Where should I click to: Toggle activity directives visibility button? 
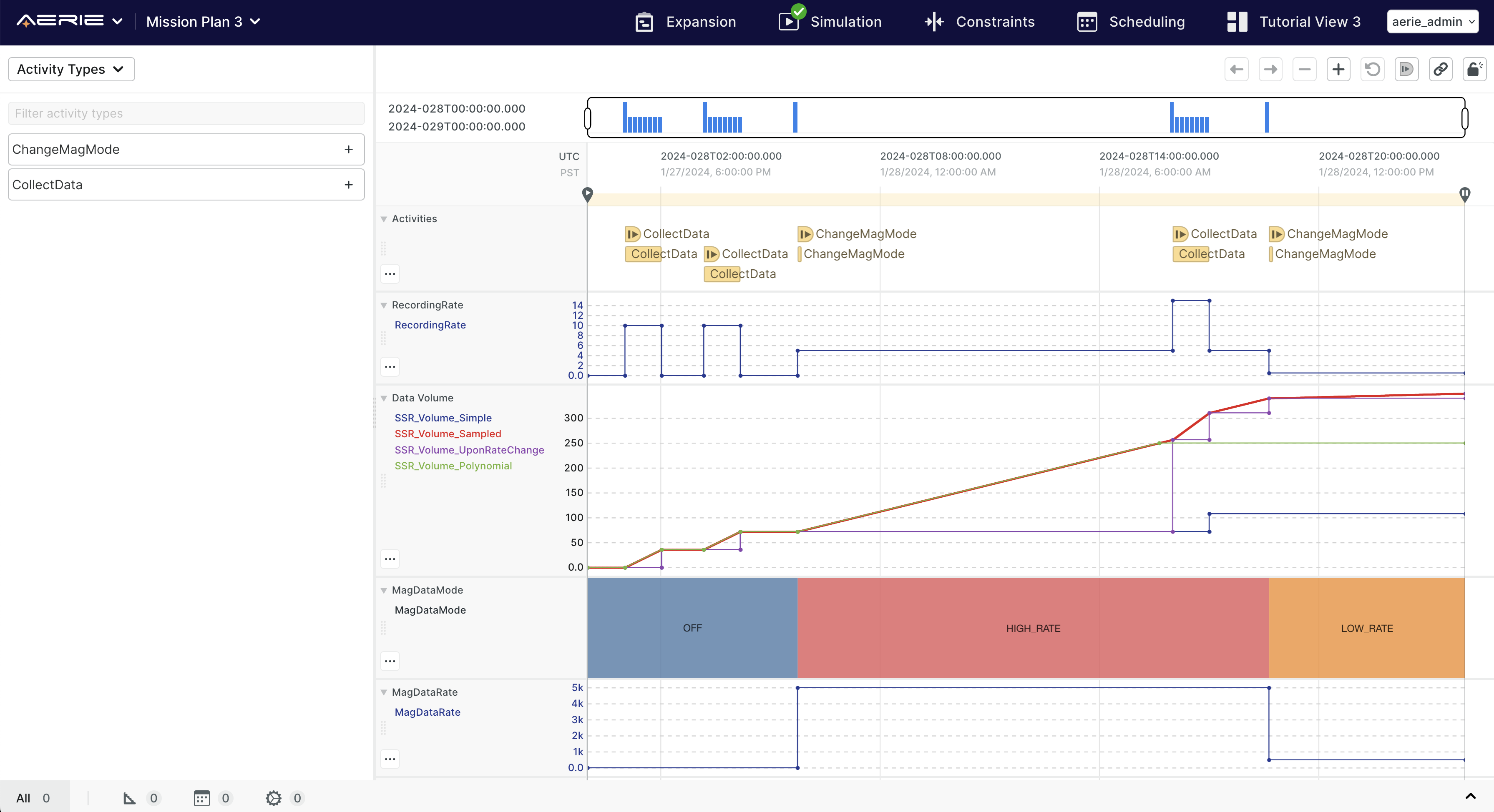[1406, 70]
